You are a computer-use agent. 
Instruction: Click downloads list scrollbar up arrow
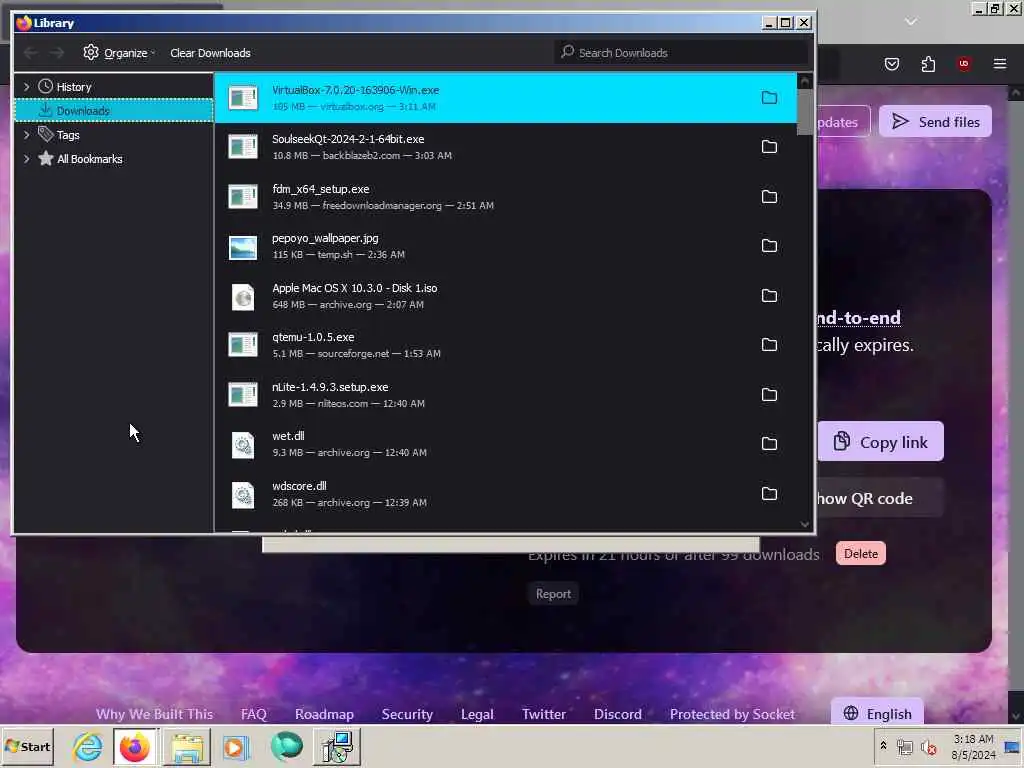(805, 81)
